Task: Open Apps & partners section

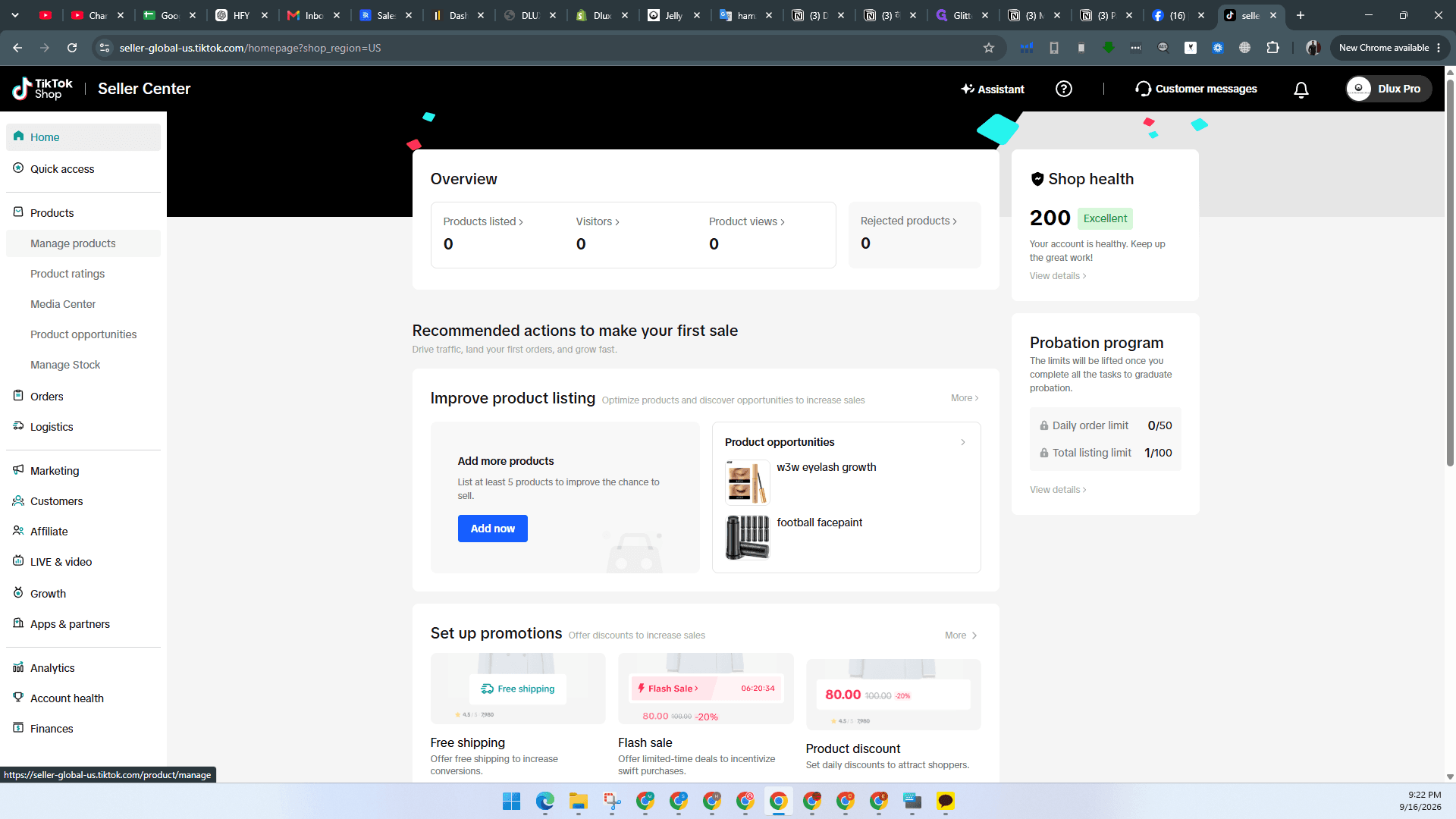Action: point(83,624)
